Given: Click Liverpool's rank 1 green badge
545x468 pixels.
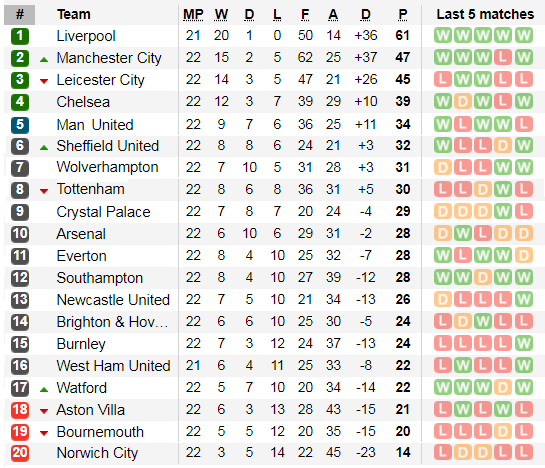Looking at the screenshot, I should click(x=20, y=36).
